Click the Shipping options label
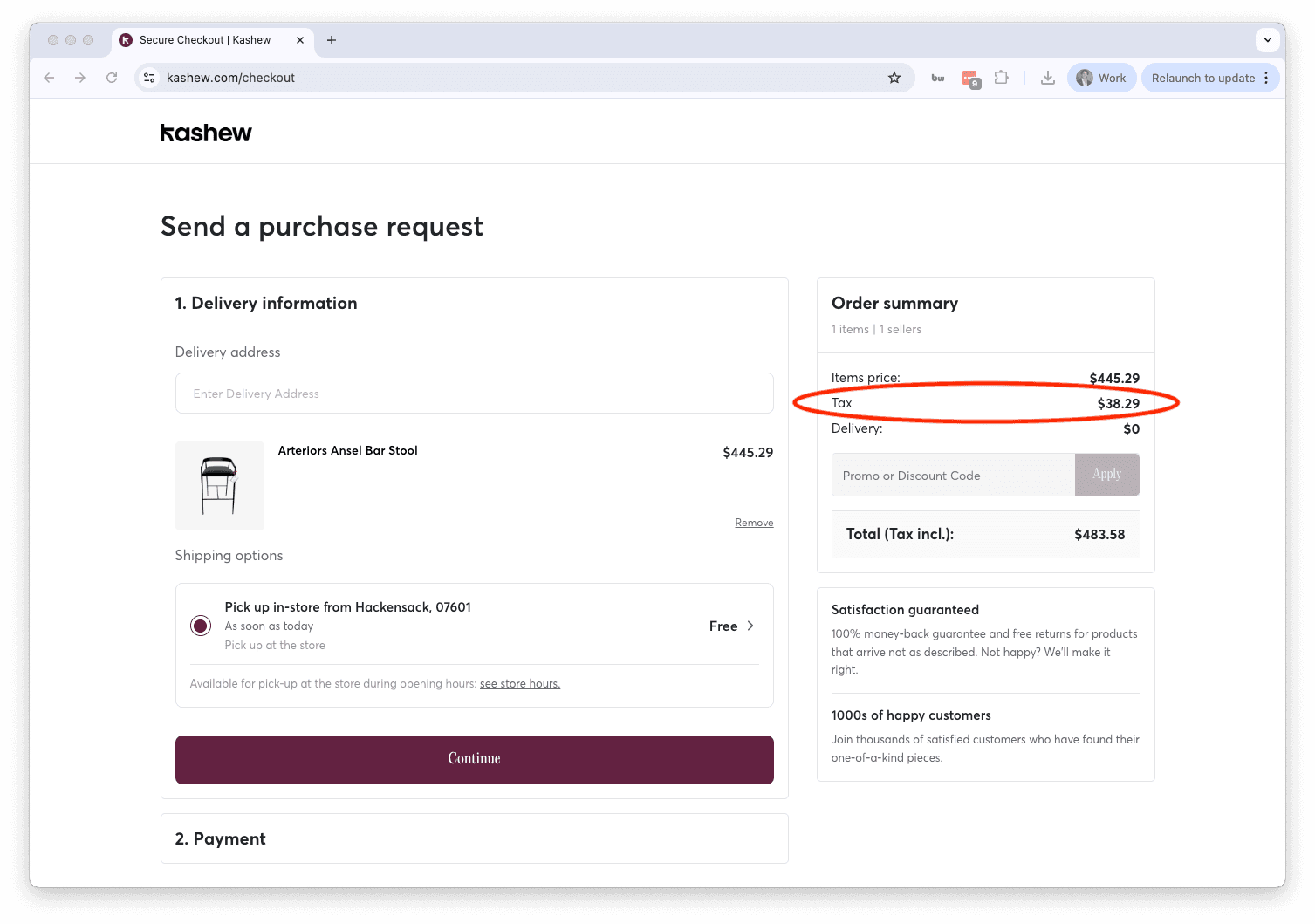This screenshot has height=924, width=1315. point(229,556)
